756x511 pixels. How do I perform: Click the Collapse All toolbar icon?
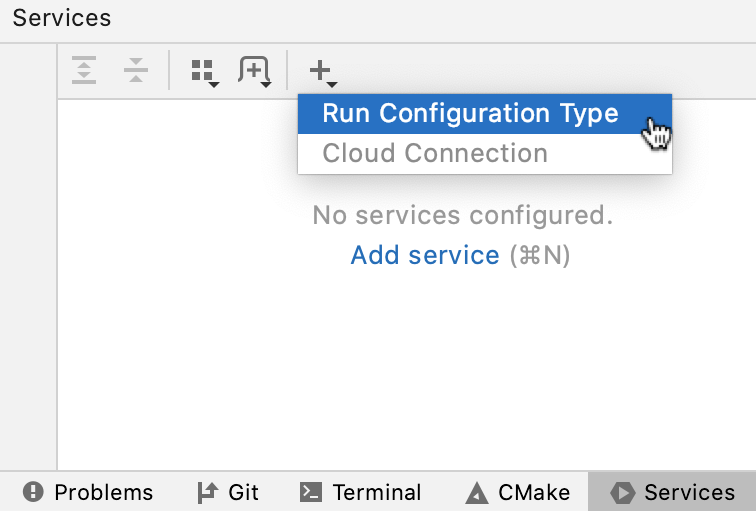tap(135, 70)
